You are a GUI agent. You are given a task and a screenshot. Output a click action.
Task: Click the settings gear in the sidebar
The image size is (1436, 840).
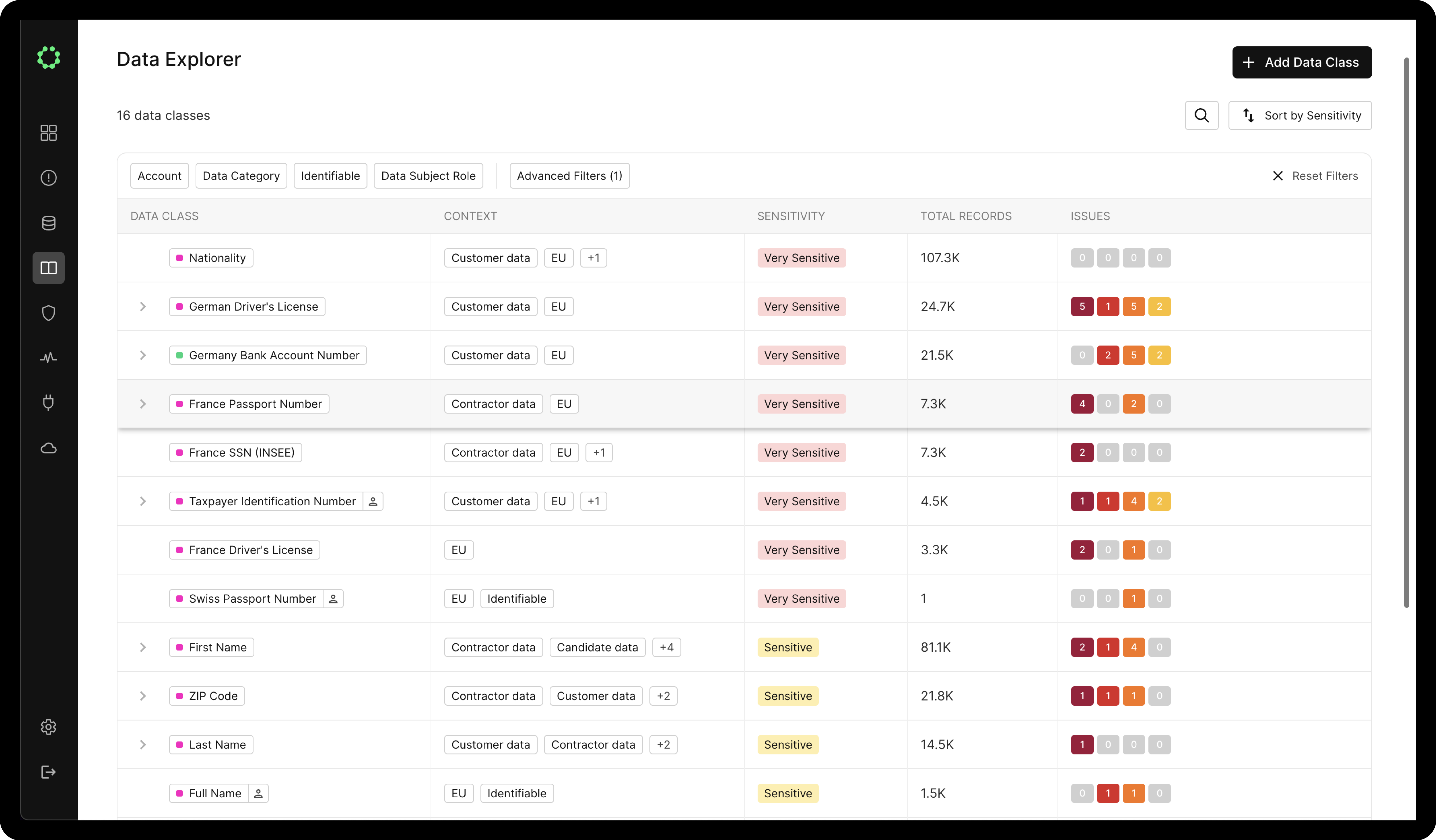pos(49,727)
